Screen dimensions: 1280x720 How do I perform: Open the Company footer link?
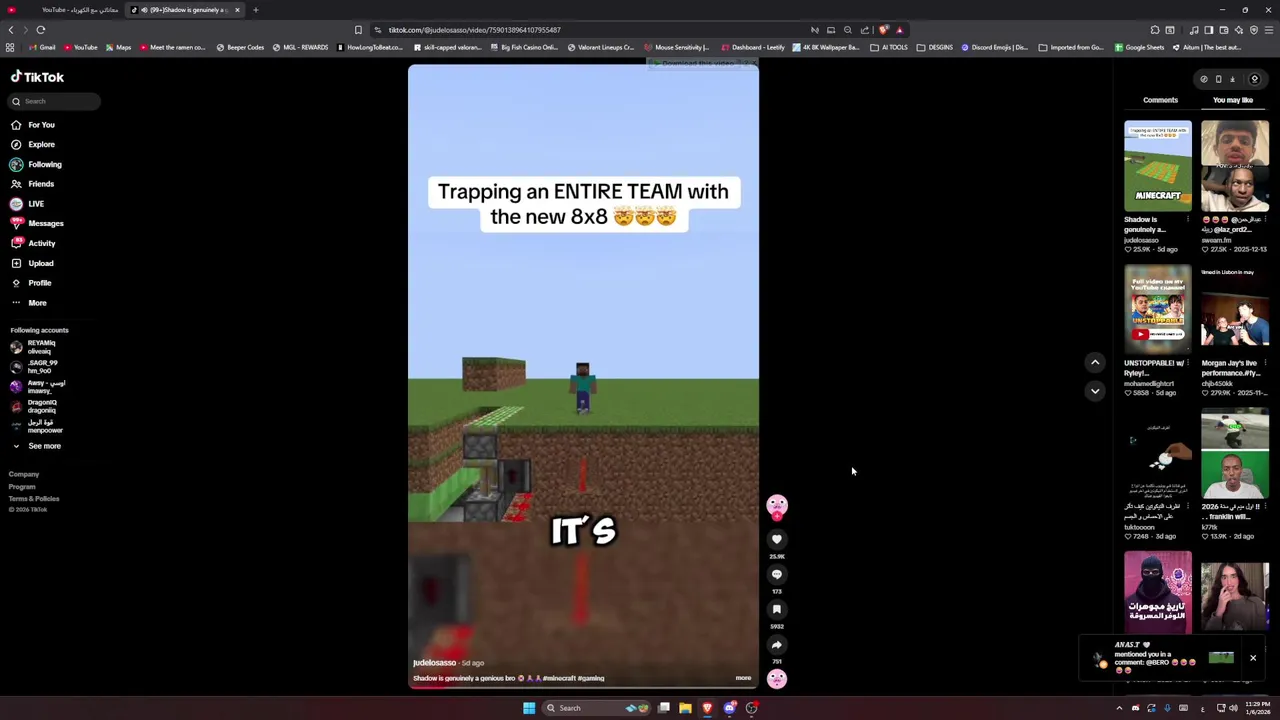pos(24,474)
